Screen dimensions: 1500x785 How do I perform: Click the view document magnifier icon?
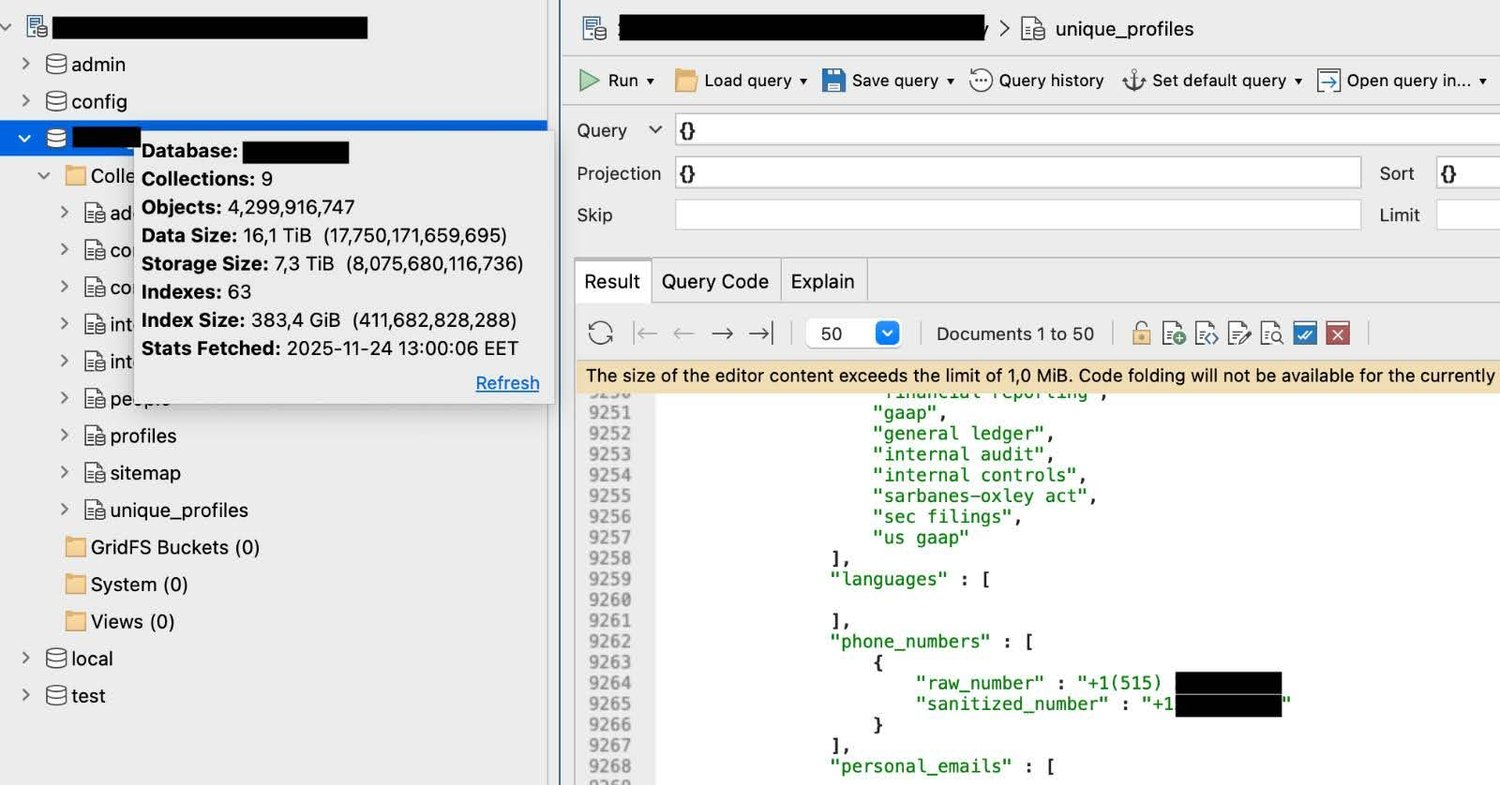(1271, 334)
